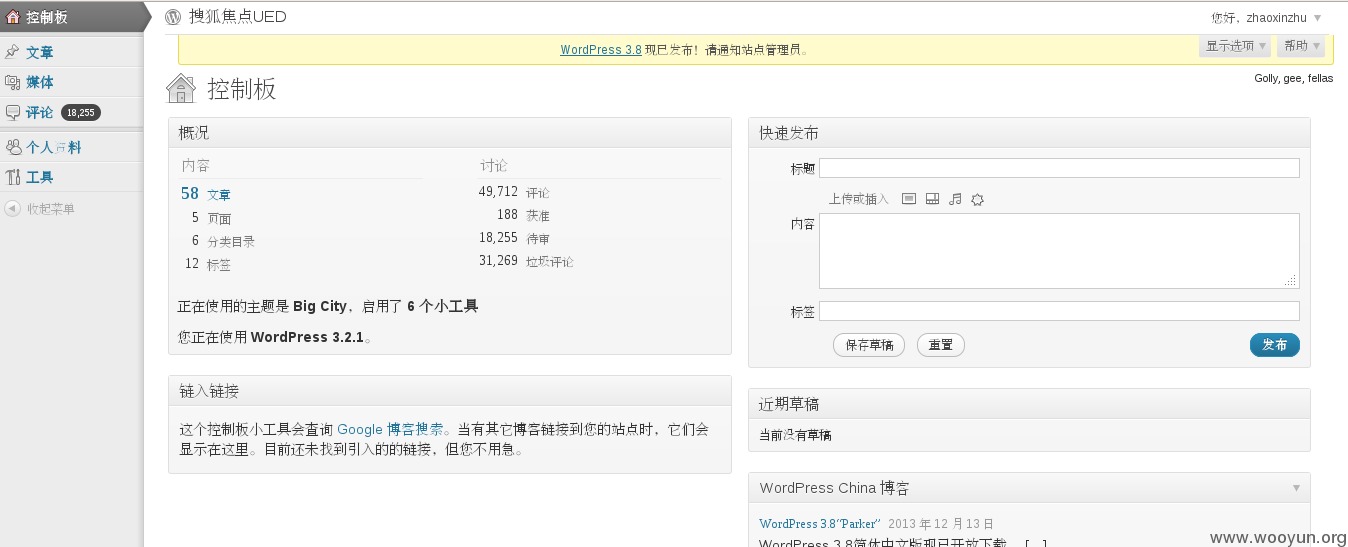This screenshot has width=1348, height=547.
Task: Open the 显示选项 screen options dropdown
Action: 1235,46
